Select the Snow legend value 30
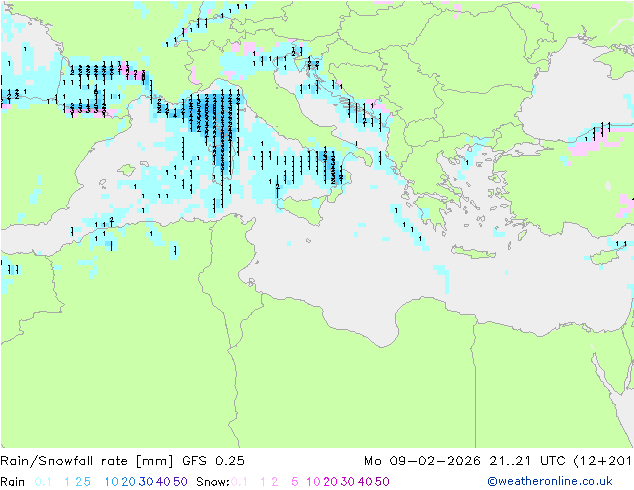The width and height of the screenshot is (634, 490). [348, 482]
